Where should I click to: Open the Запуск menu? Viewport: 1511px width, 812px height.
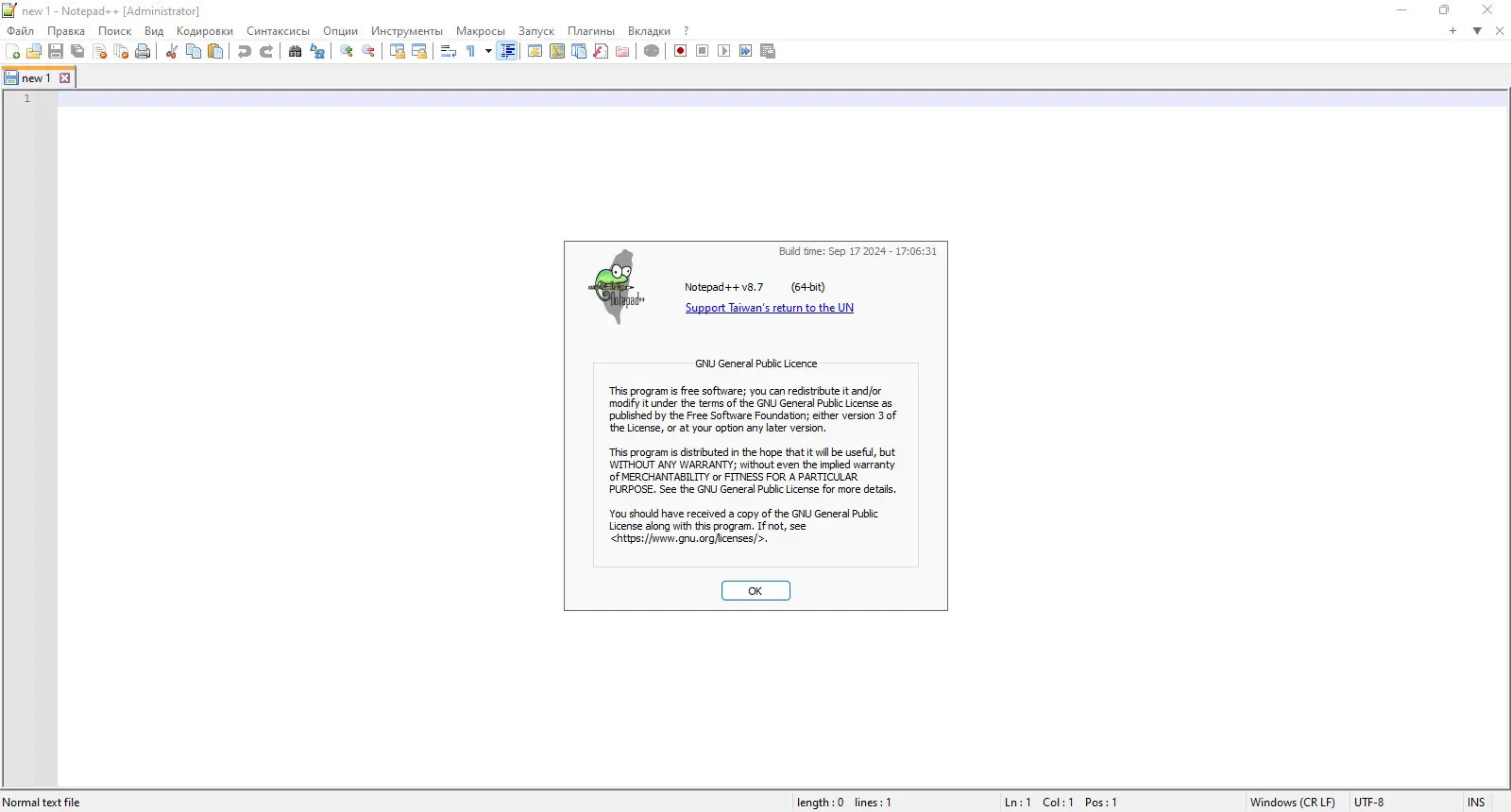[x=536, y=31]
